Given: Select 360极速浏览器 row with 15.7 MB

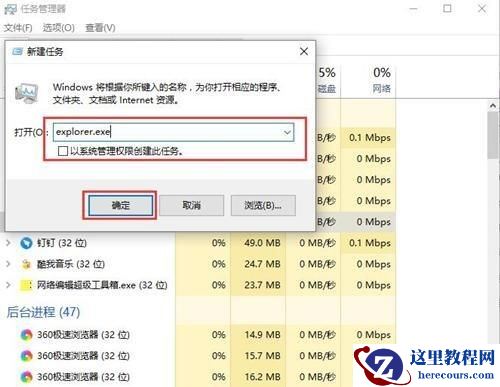Looking at the screenshot, I should point(199,356).
